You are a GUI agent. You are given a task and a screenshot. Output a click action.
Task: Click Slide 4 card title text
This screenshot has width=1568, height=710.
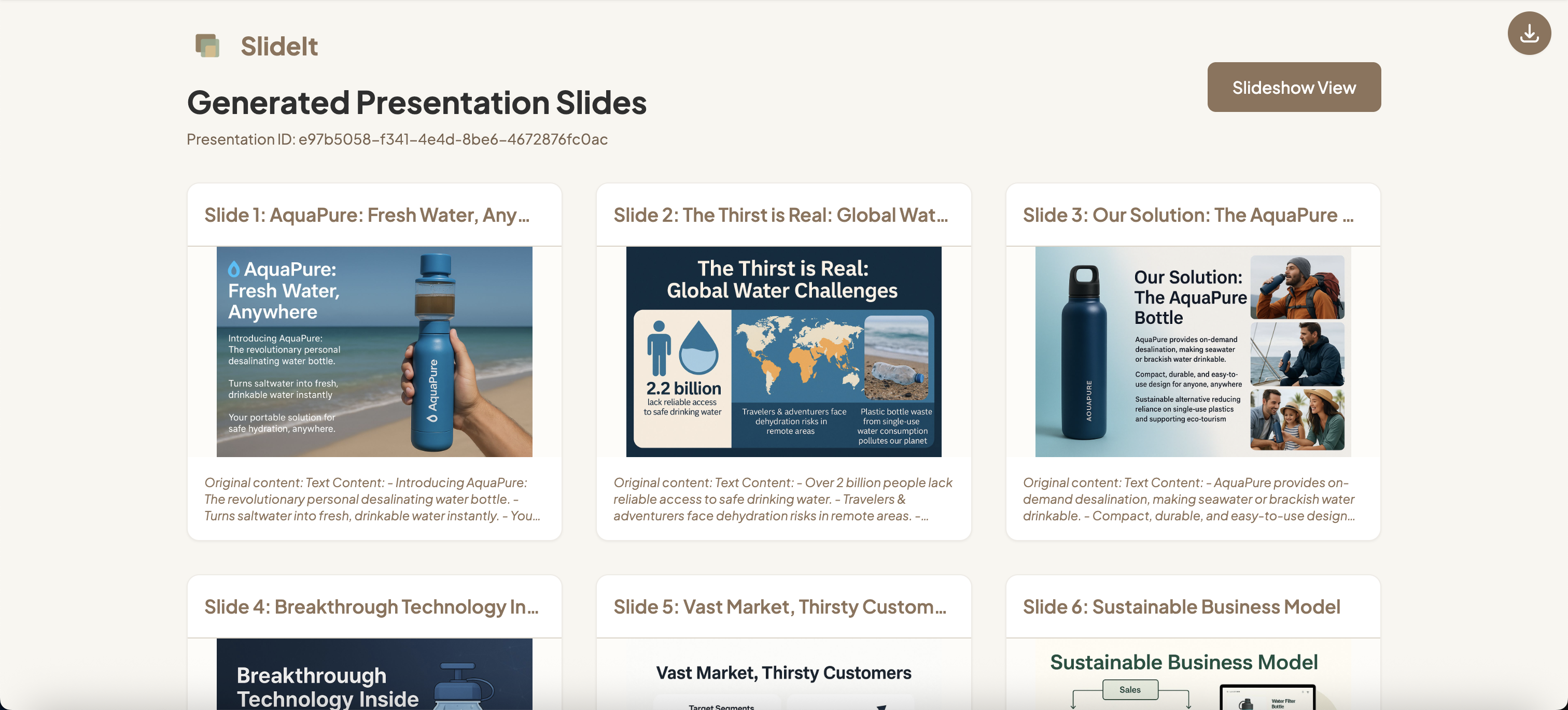tap(371, 606)
